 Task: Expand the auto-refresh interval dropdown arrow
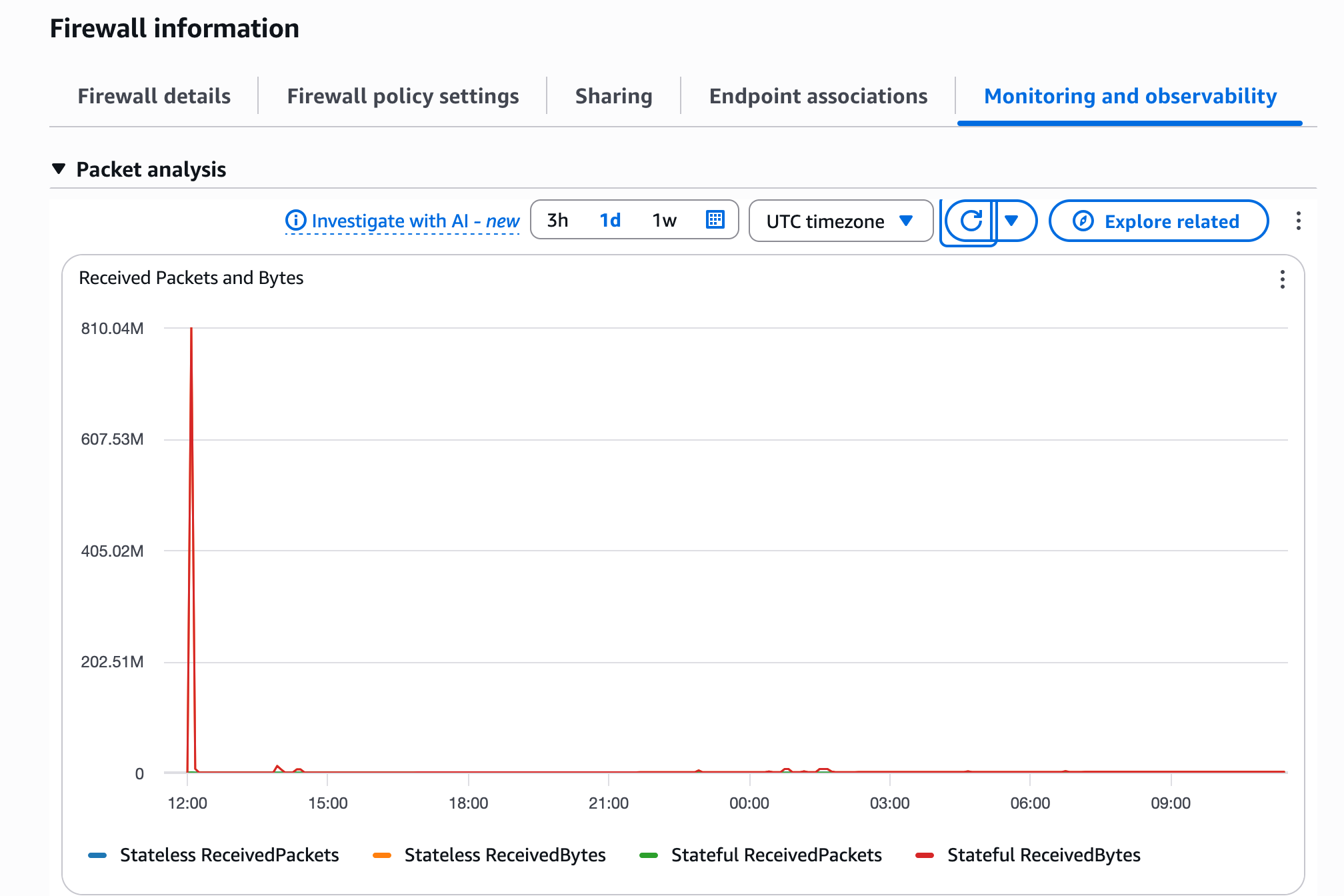pos(1012,221)
